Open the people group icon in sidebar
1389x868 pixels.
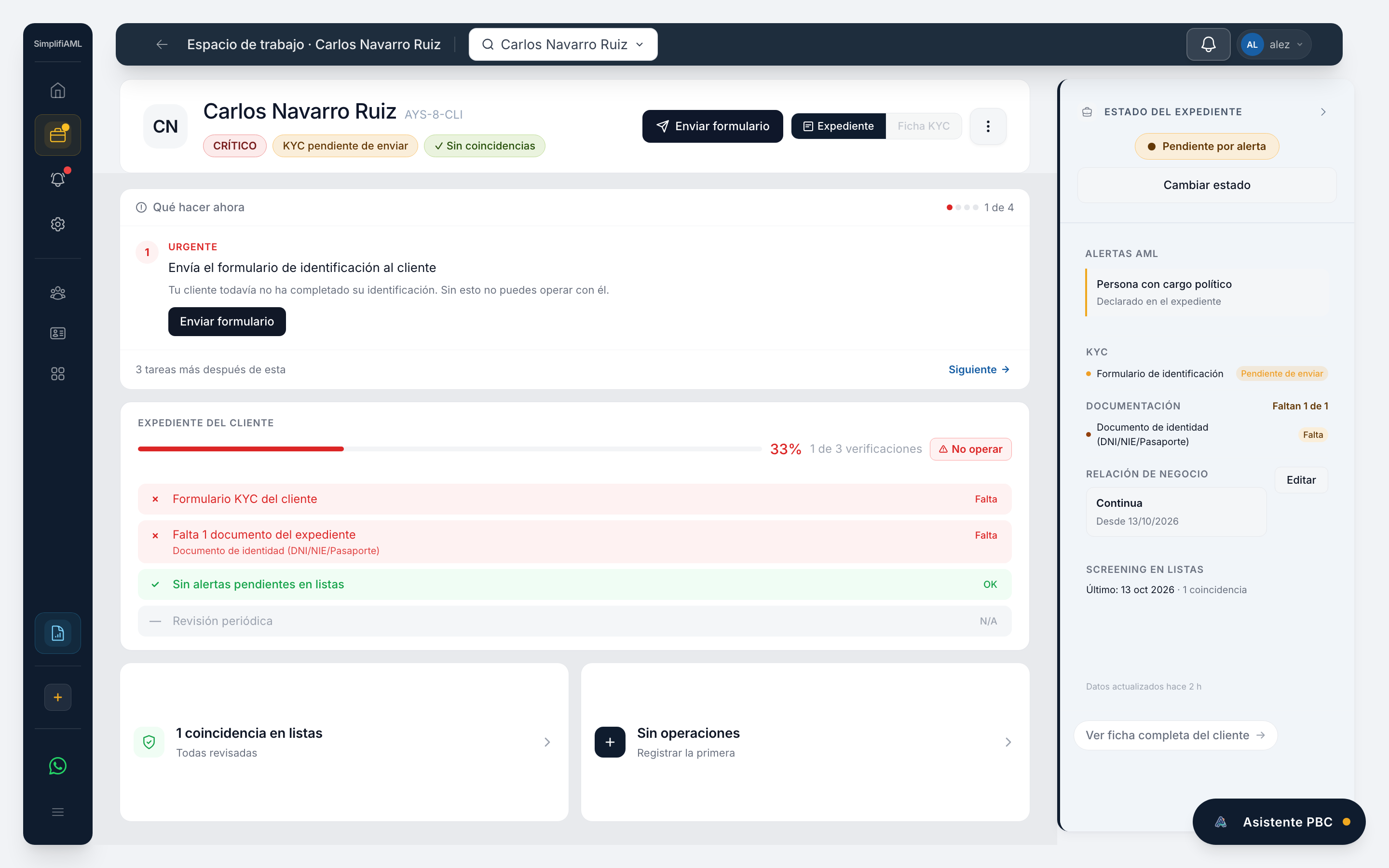(x=57, y=293)
